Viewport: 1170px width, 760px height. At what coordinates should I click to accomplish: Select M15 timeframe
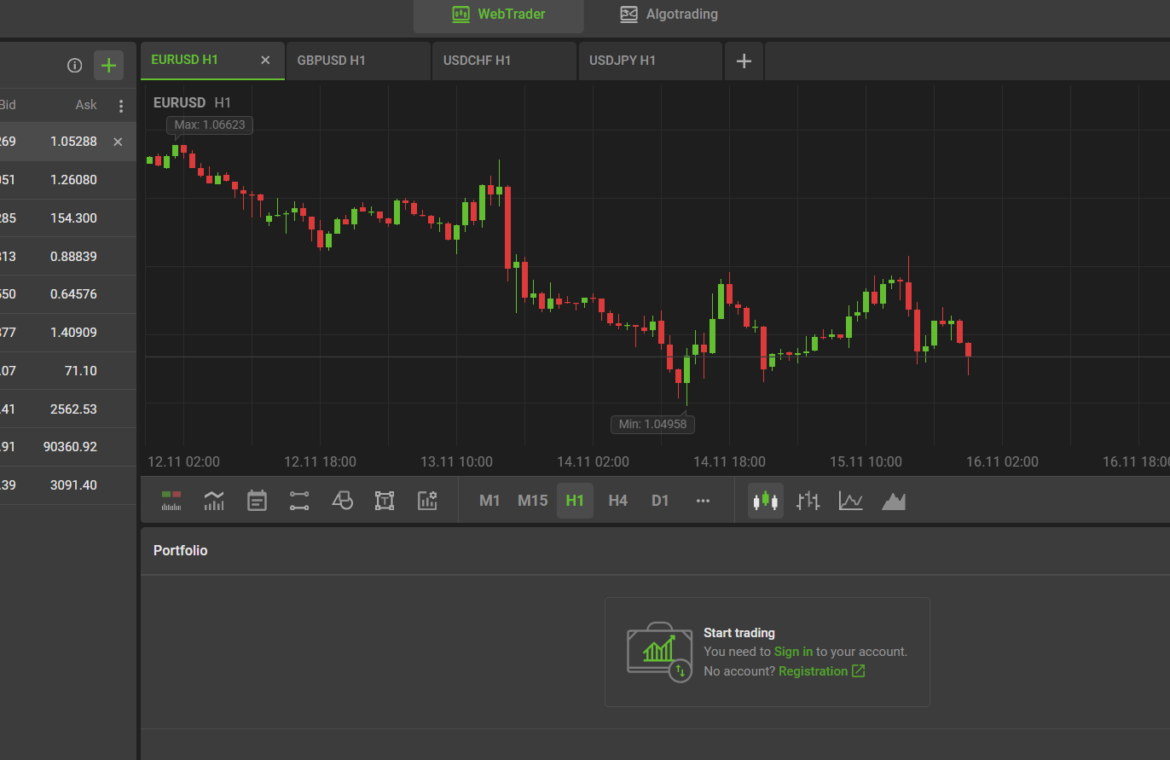(x=533, y=500)
